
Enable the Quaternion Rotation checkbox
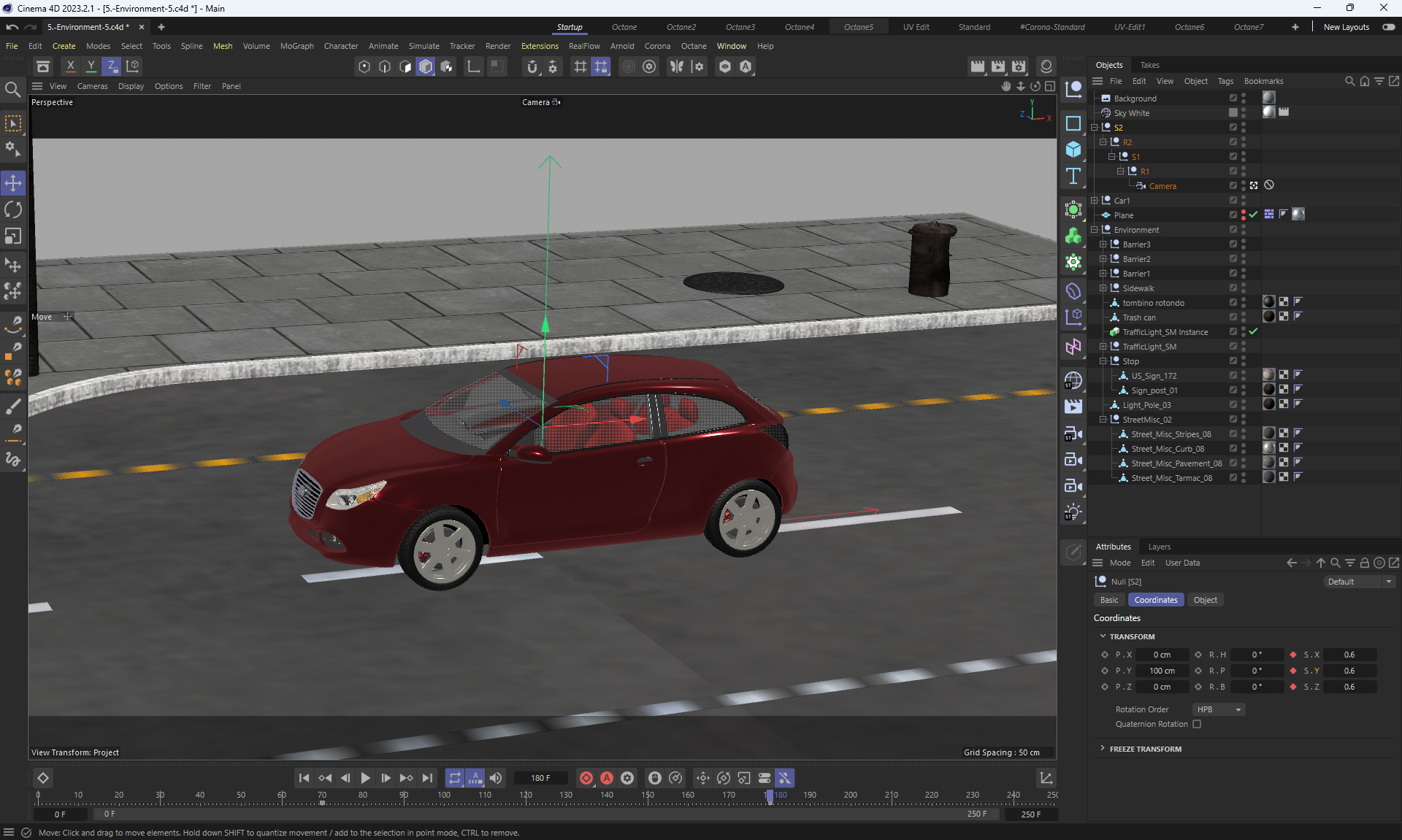(x=1197, y=724)
